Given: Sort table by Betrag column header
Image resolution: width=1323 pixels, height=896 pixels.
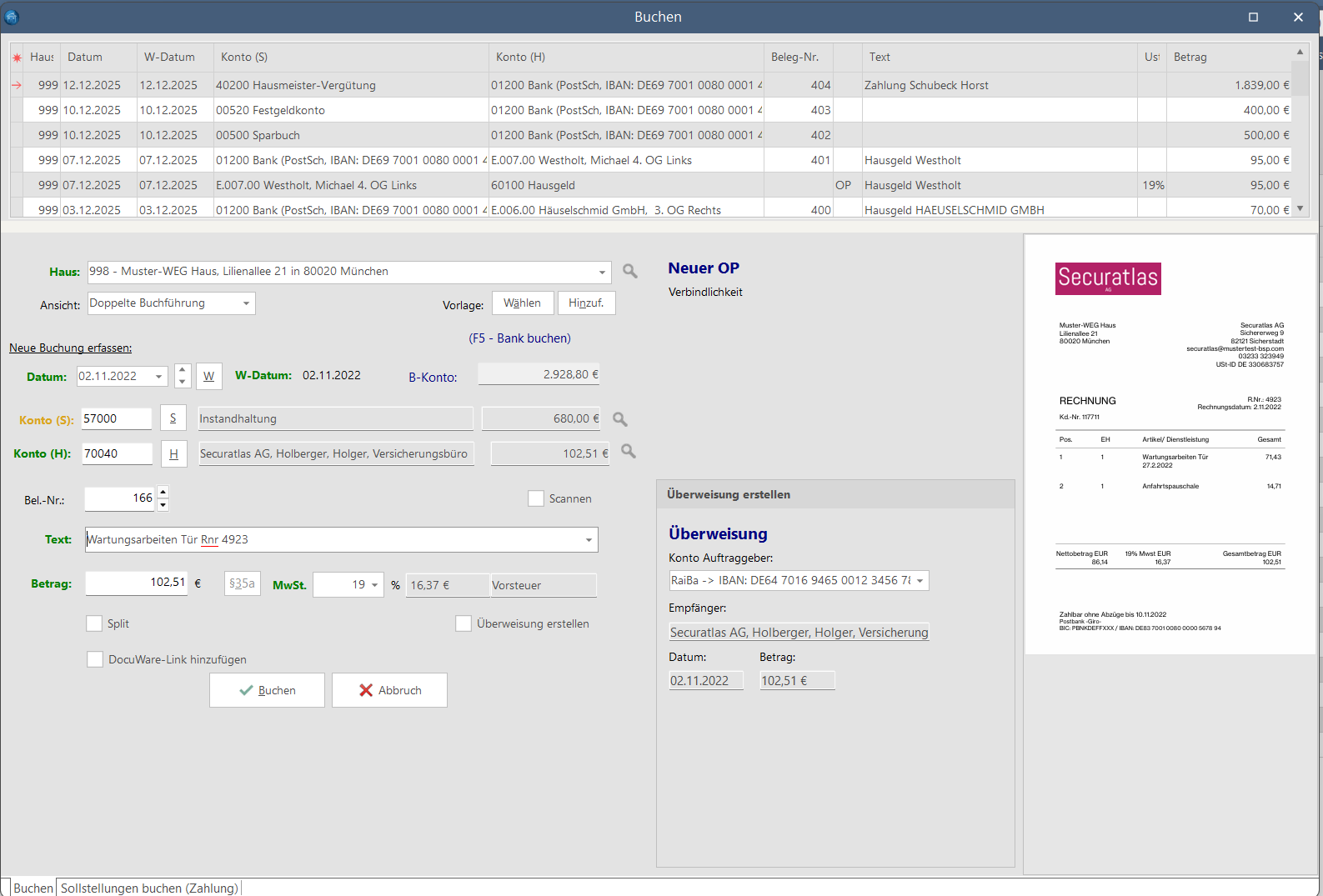Looking at the screenshot, I should click(x=1230, y=58).
